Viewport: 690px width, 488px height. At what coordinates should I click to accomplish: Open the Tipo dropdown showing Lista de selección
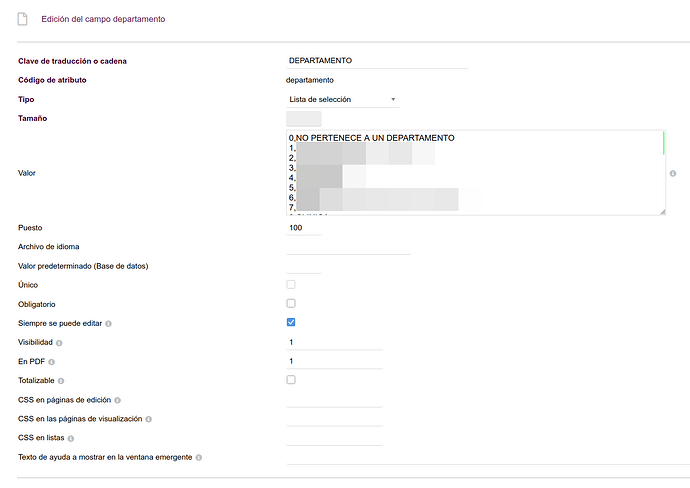tap(342, 100)
